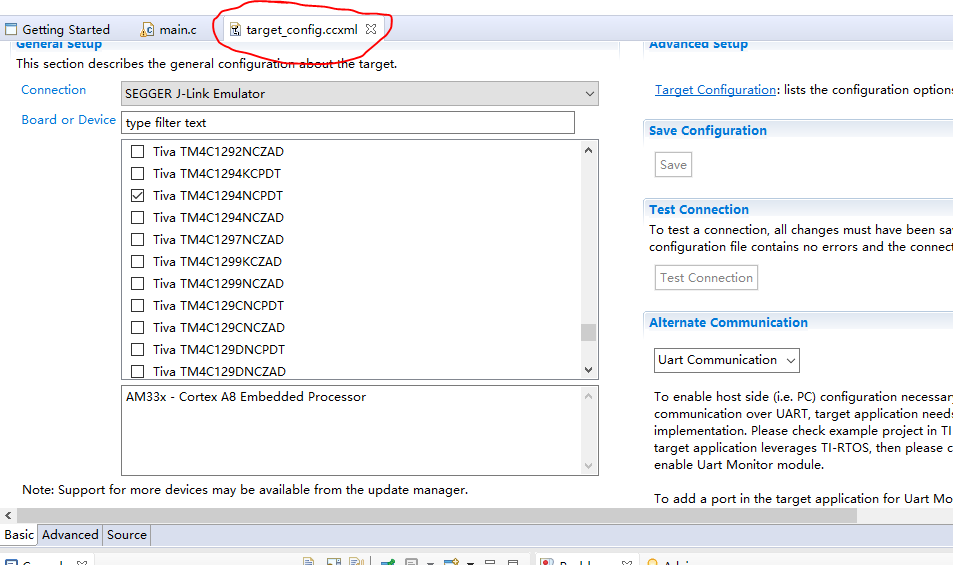This screenshot has width=953, height=565.
Task: Click the Getting Started tab icon
Action: [x=11, y=29]
